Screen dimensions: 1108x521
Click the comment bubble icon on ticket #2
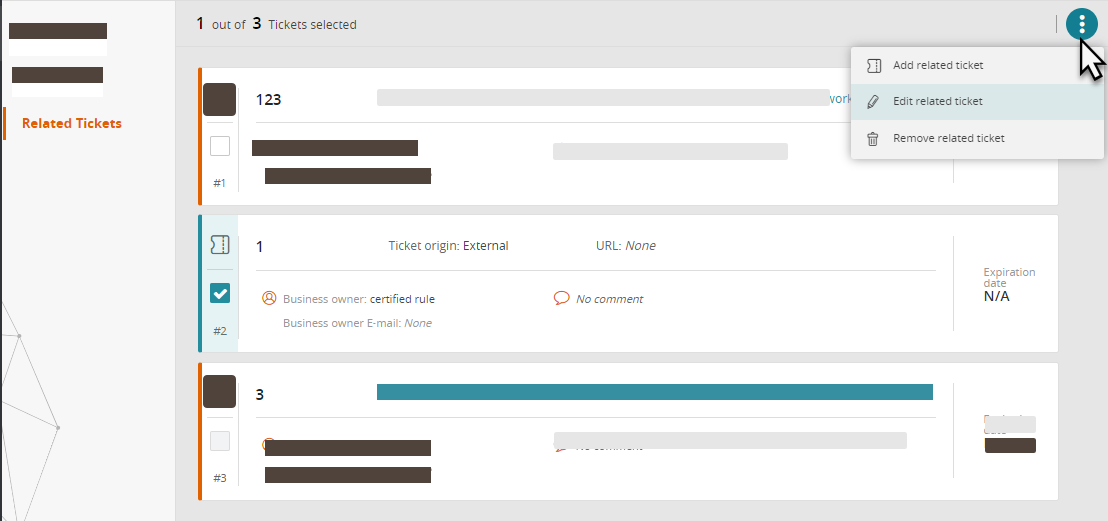coord(561,298)
